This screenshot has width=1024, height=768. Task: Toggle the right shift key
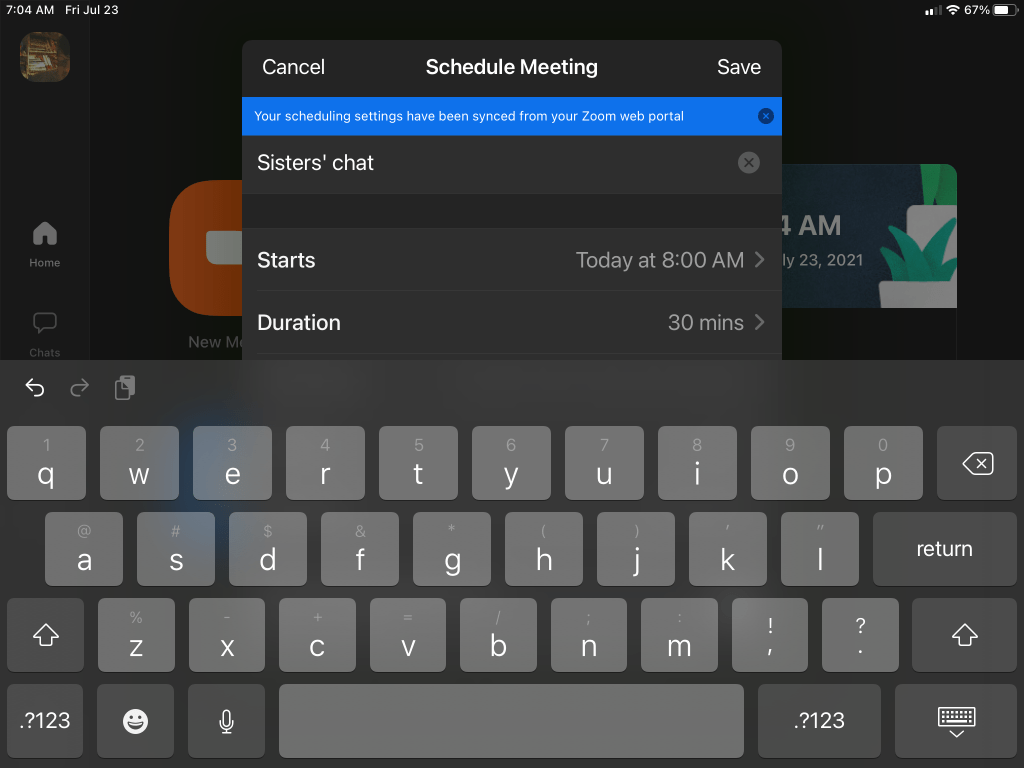click(x=965, y=635)
